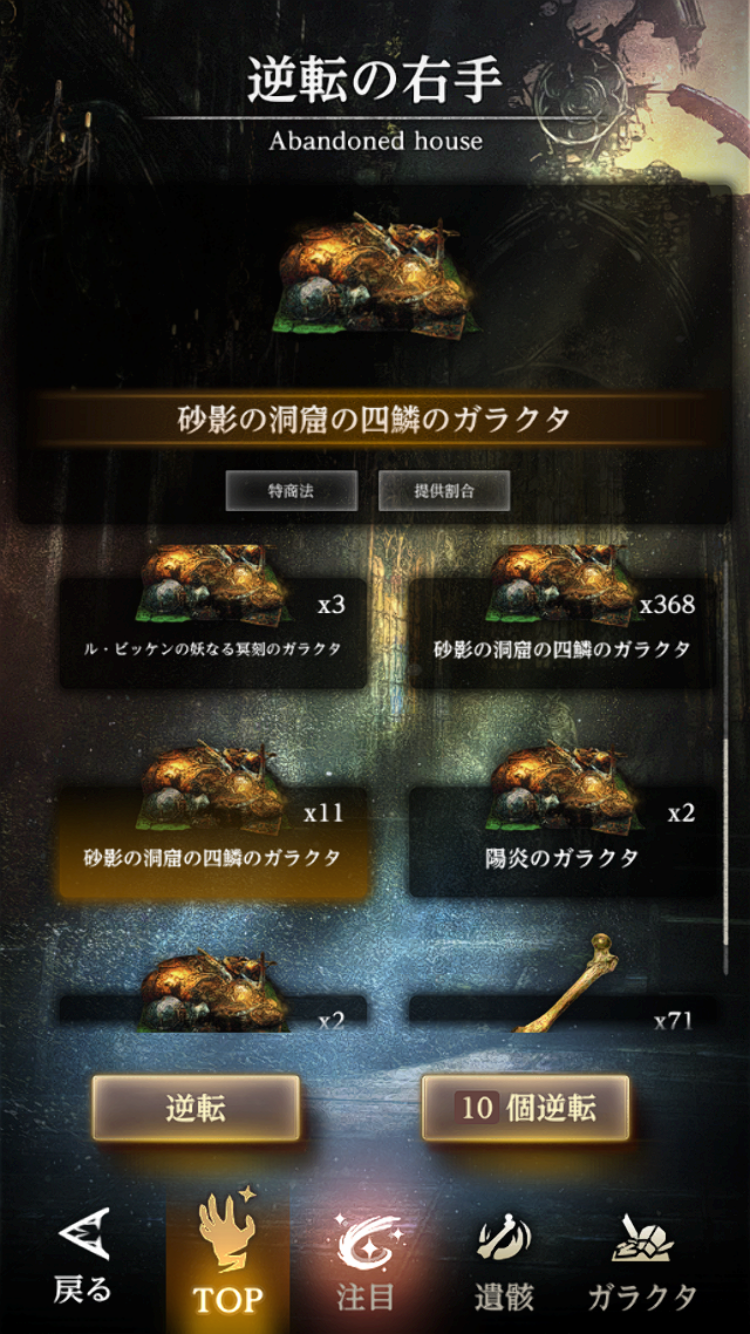Click the Abandoned house subtitle text

(375, 141)
